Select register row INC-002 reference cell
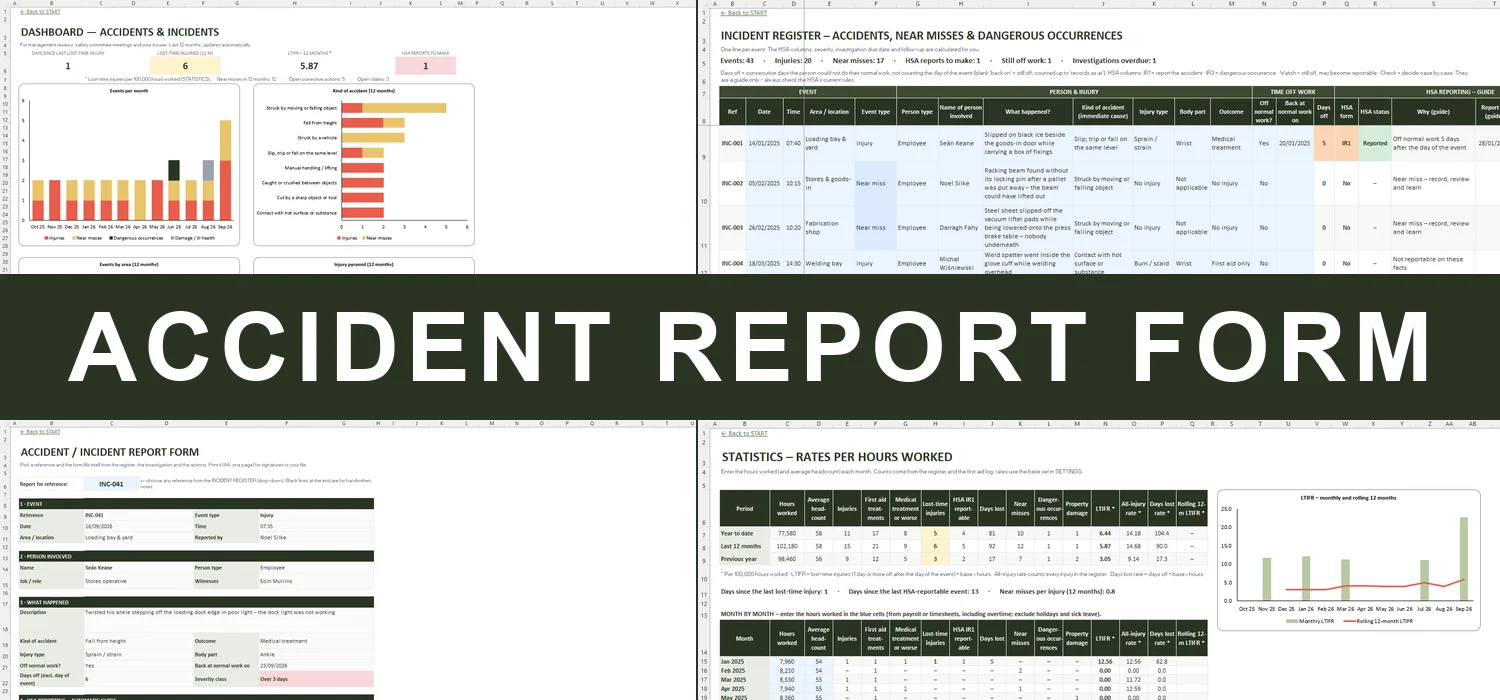Image resolution: width=1500 pixels, height=700 pixels. [x=733, y=184]
